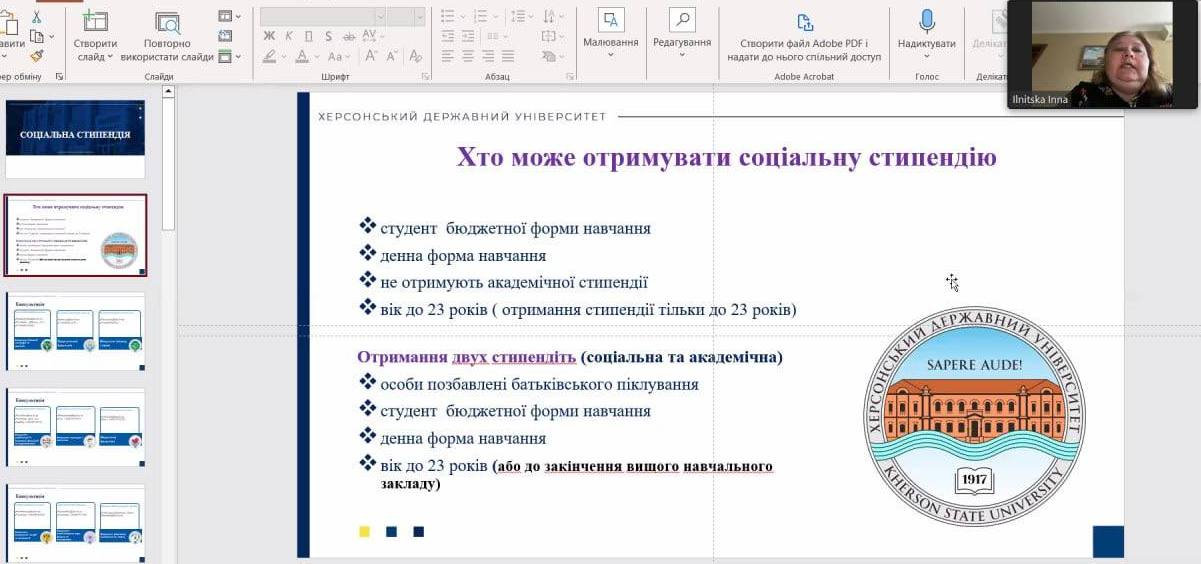Expand the Section dropdown arrow

point(238,57)
